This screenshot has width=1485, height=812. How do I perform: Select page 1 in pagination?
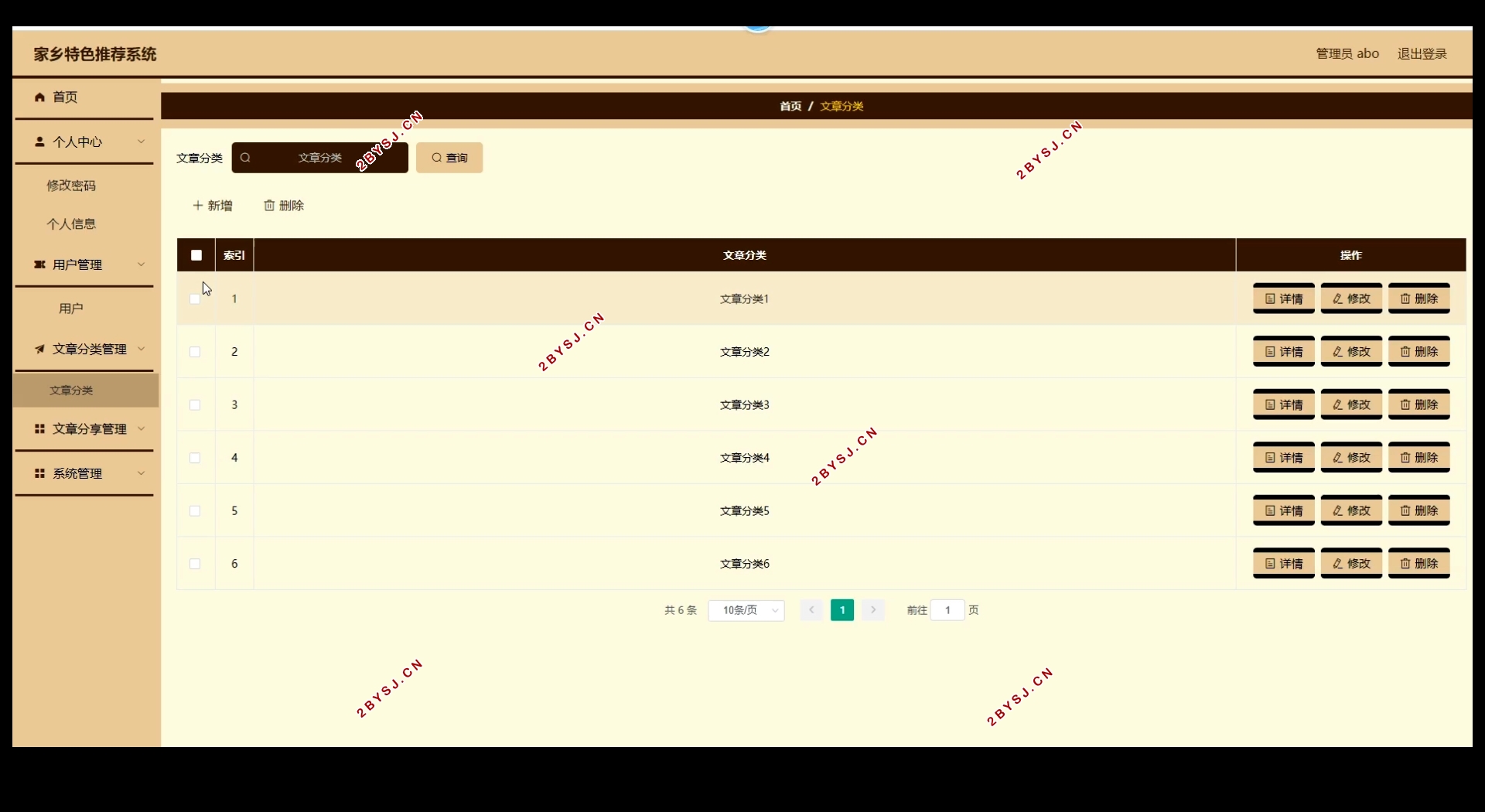coord(842,610)
